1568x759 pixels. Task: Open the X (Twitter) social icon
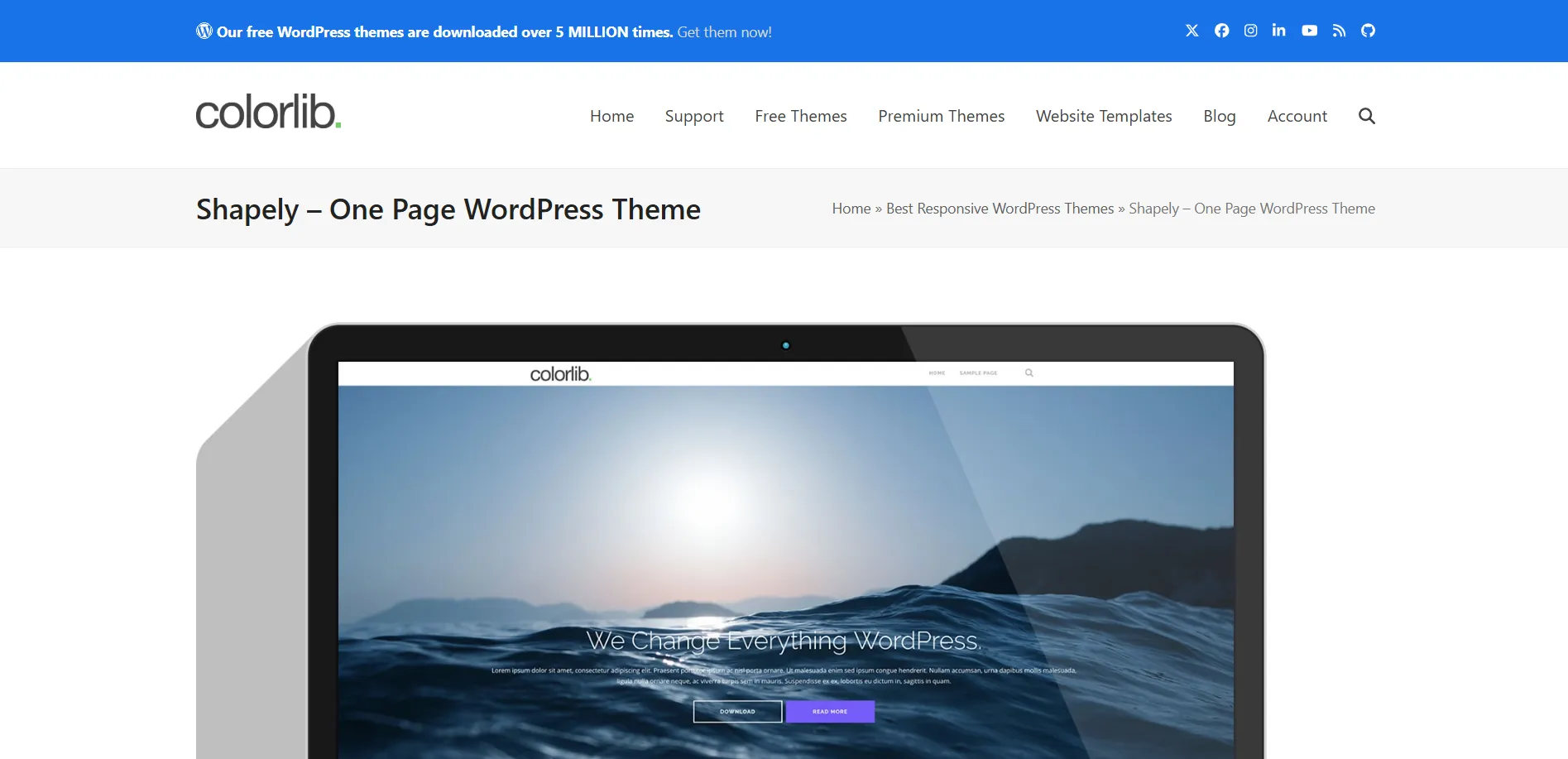pos(1192,31)
